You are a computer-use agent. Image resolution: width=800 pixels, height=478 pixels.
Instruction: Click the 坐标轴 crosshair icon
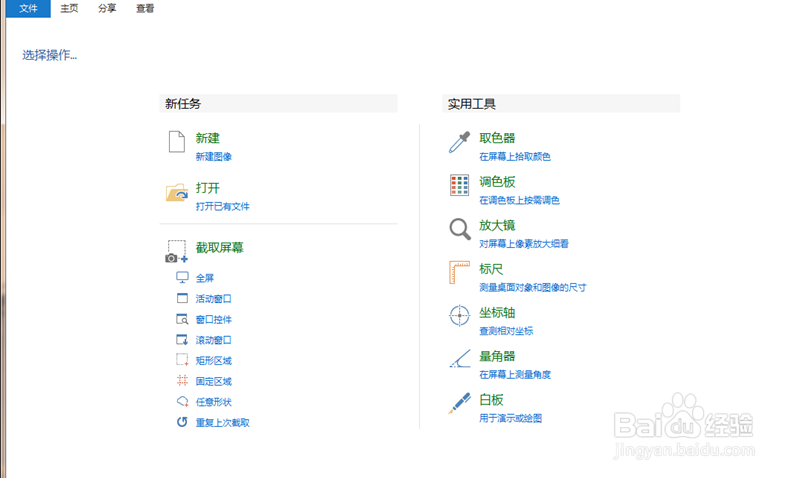pos(459,316)
